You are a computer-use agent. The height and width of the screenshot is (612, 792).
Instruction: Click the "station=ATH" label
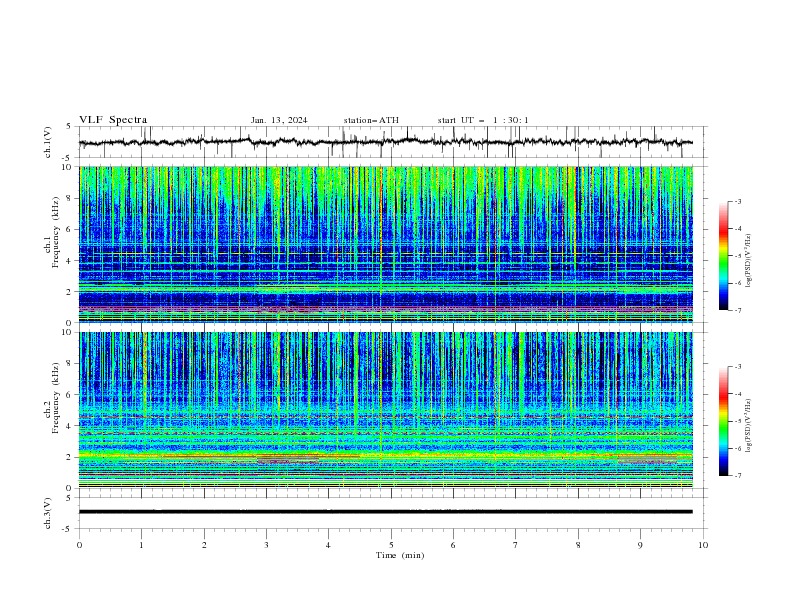[x=371, y=120]
